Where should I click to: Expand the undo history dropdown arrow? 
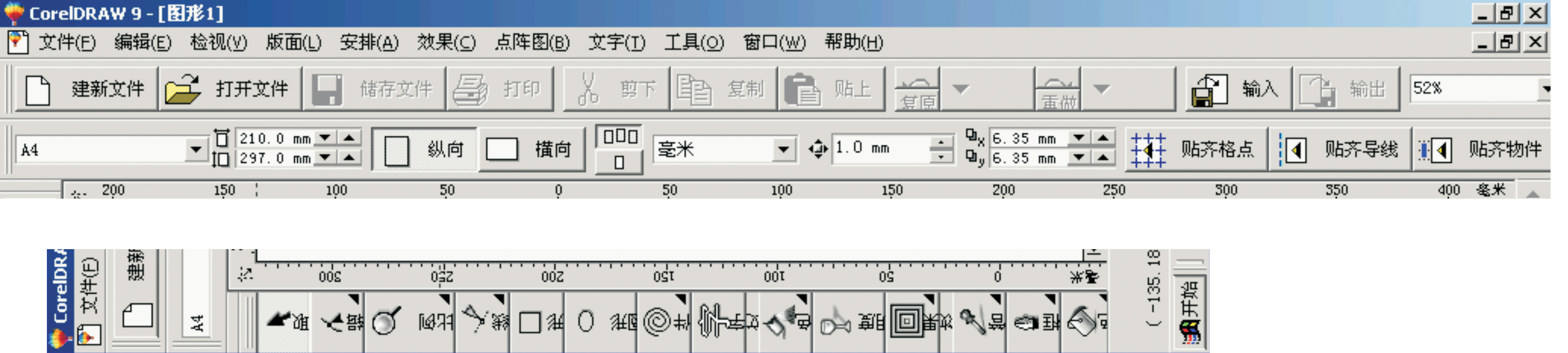tap(961, 89)
